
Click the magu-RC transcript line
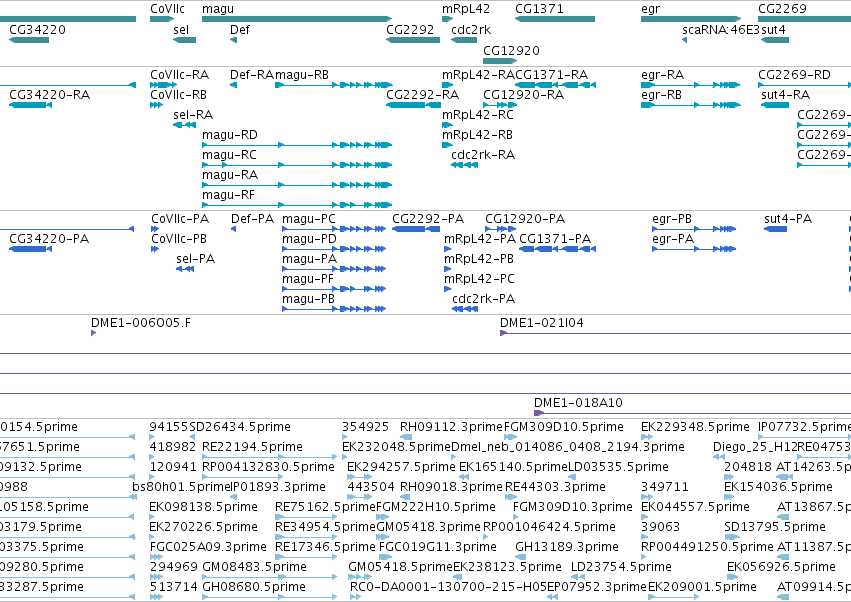pos(297,165)
